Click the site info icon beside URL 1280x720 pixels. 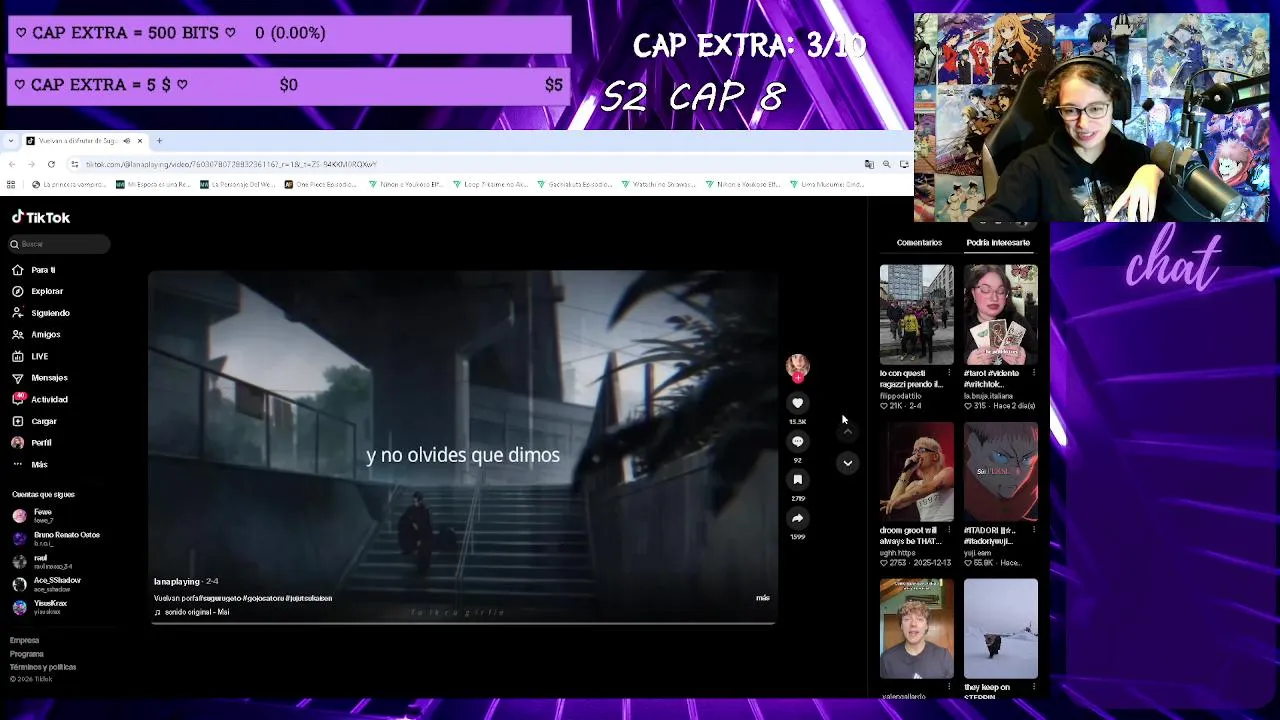pyautogui.click(x=74, y=164)
